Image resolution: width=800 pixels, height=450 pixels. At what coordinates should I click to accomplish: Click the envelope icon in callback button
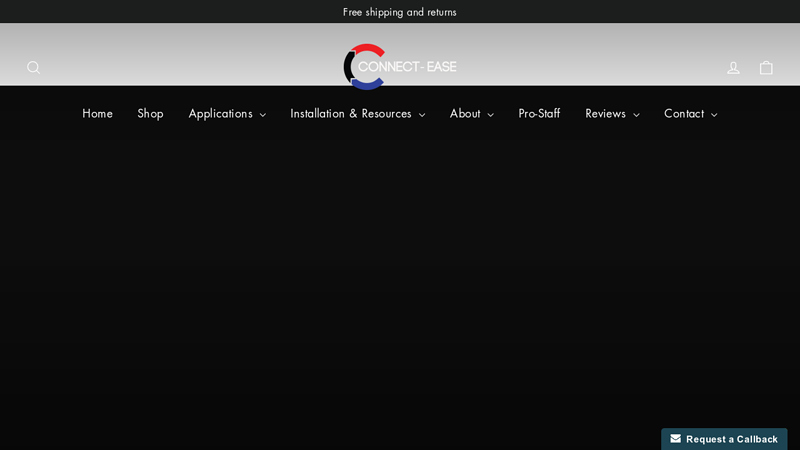point(676,439)
